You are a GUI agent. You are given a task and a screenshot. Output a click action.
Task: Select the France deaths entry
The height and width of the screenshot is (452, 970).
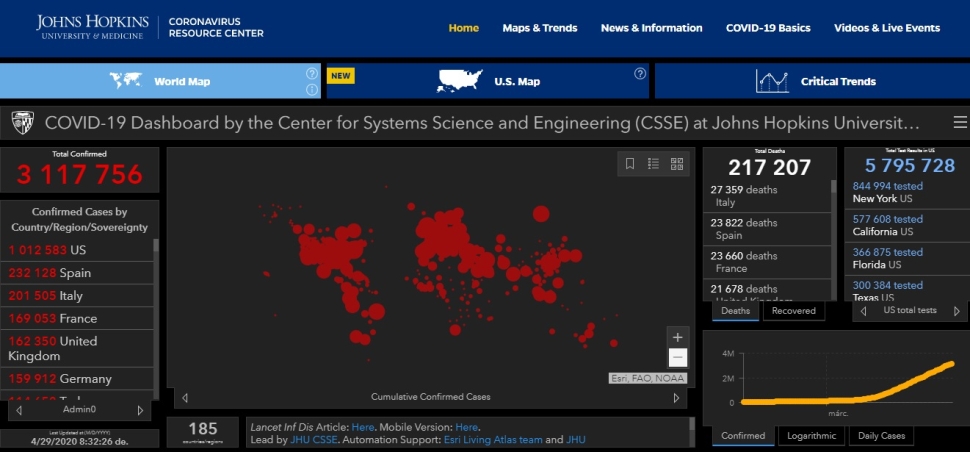tap(767, 262)
